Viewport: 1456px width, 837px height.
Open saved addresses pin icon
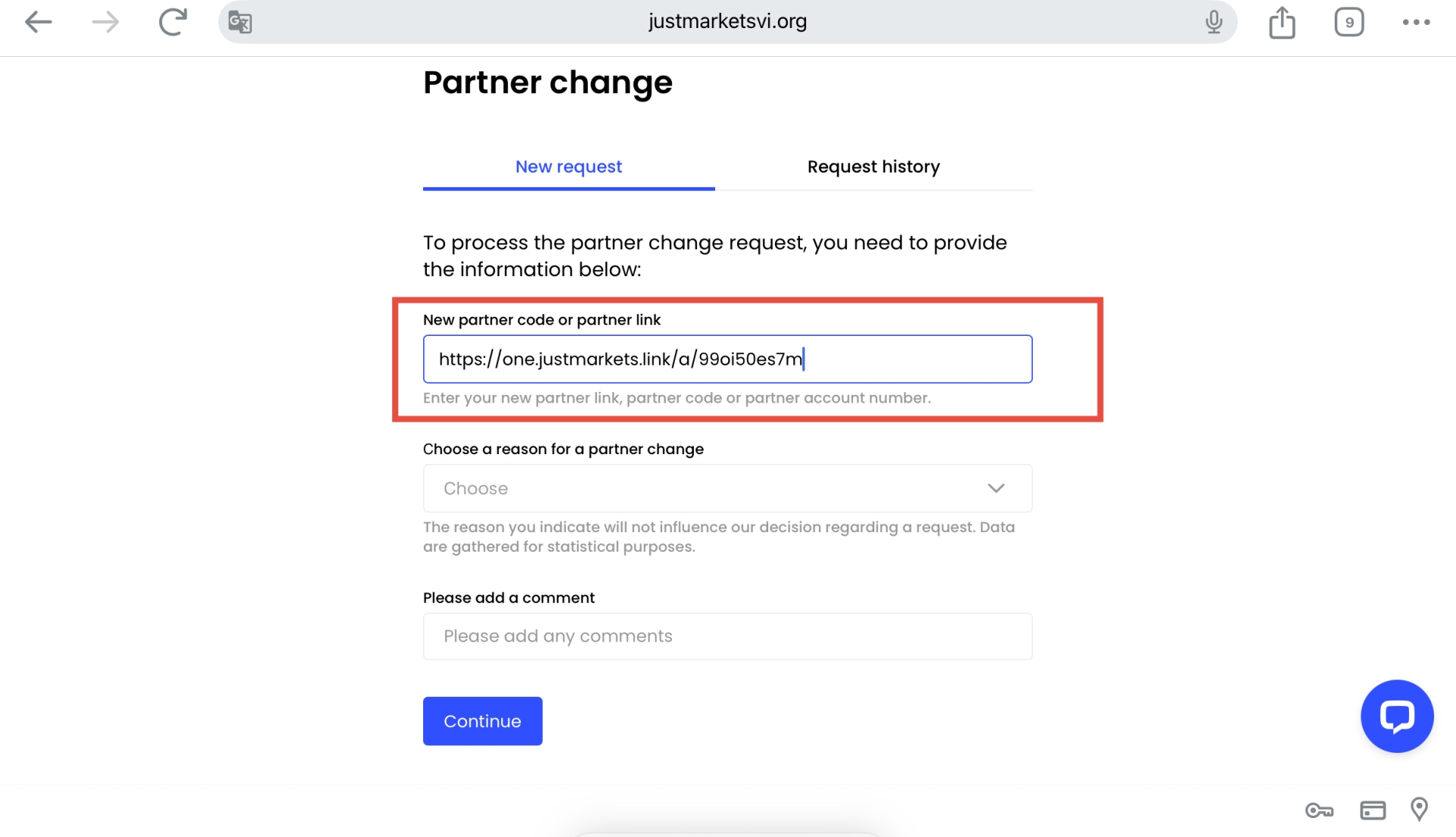1419,809
